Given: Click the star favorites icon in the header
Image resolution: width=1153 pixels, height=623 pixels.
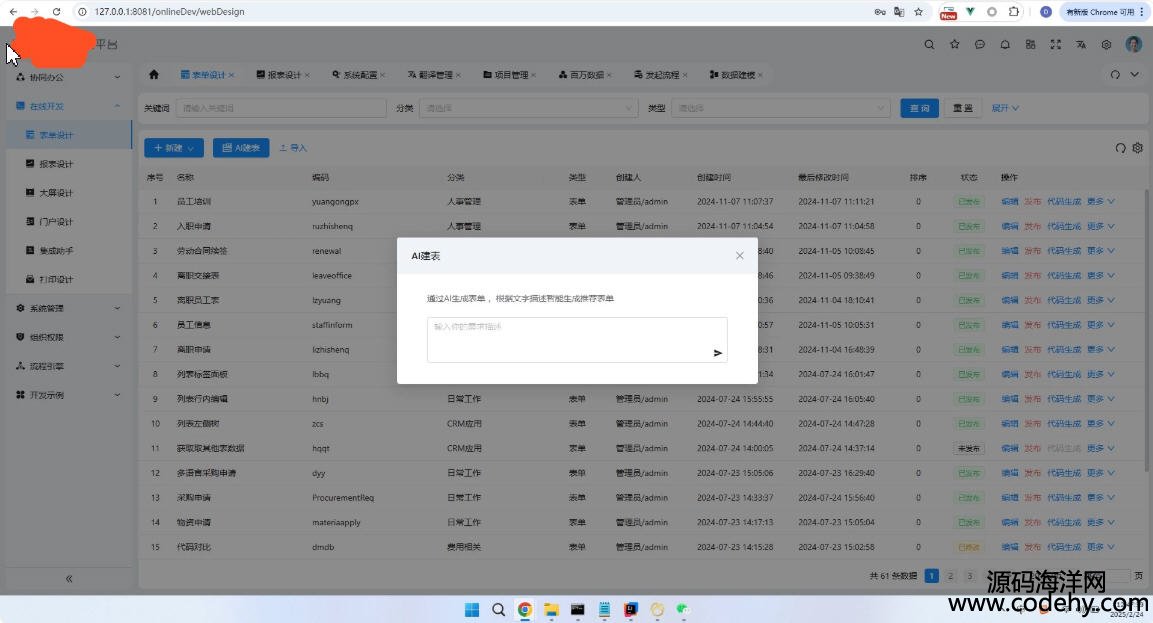Looking at the screenshot, I should tap(955, 45).
